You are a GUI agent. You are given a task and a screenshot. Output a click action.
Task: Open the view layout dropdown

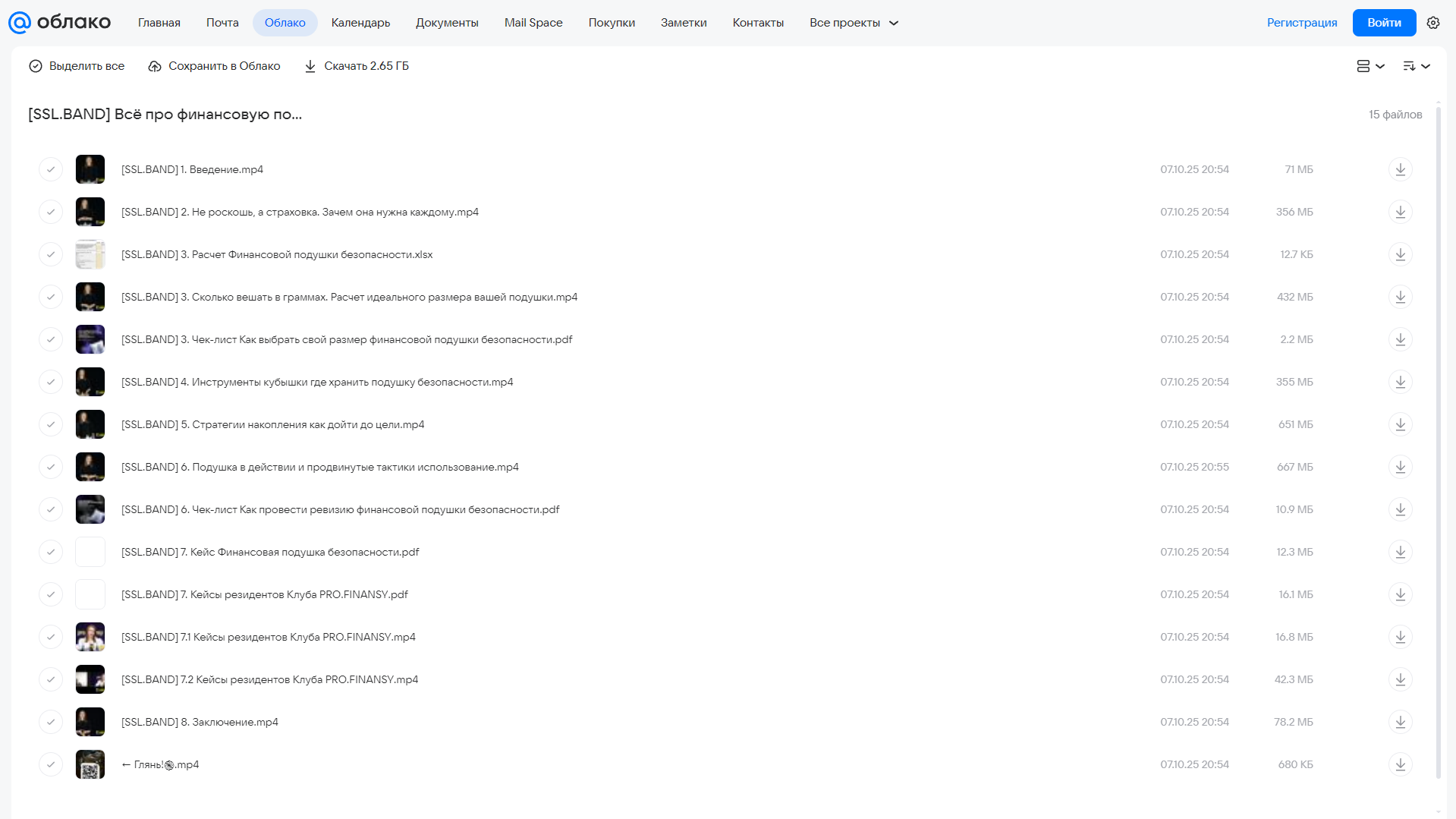point(1371,66)
